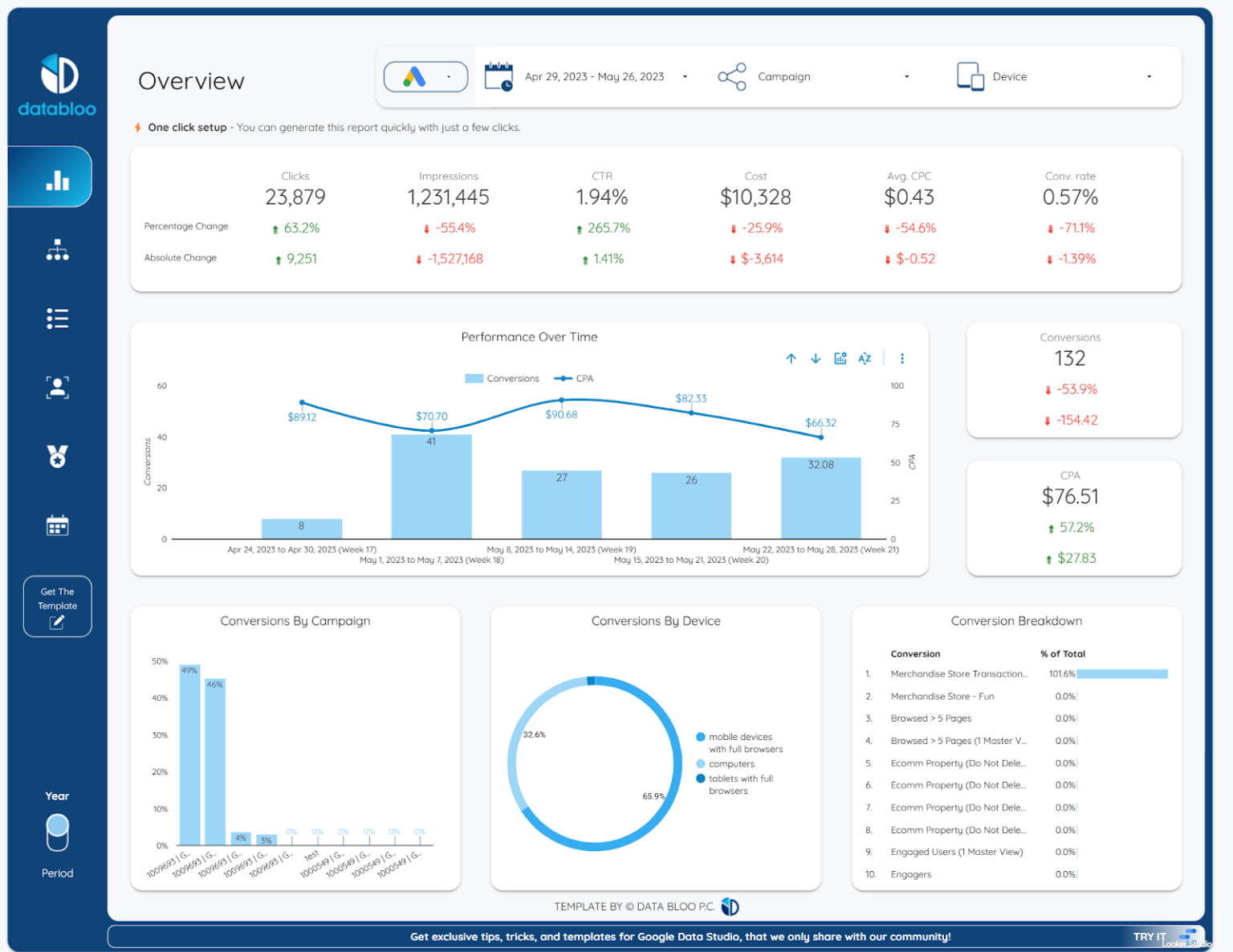Screen dimensions: 1233x952
Task: Click the Get The Template button
Action: pyautogui.click(x=57, y=606)
